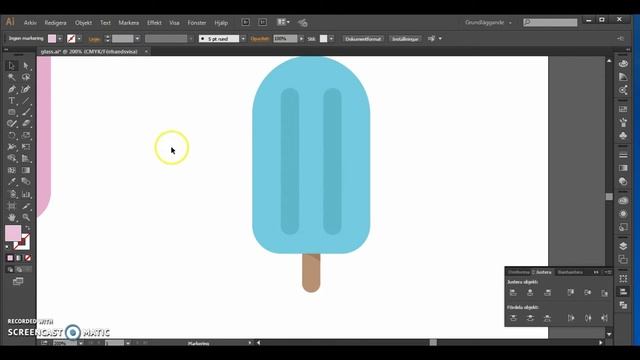
Task: Switch to gradient mode button in toolbox
Action: click(x=19, y=258)
